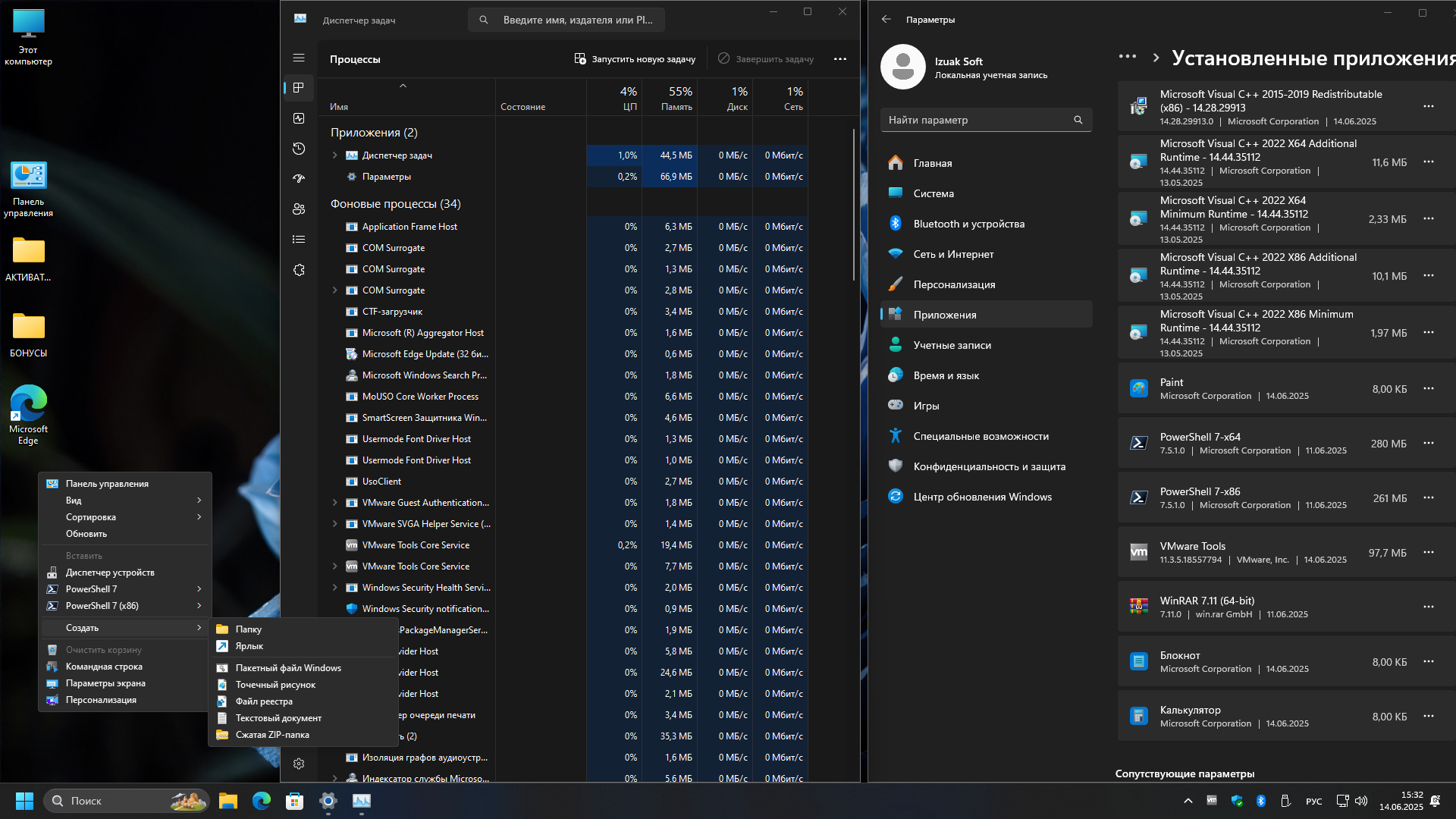
Task: Select Processes page icon in Task Manager sidebar
Action: tap(299, 88)
